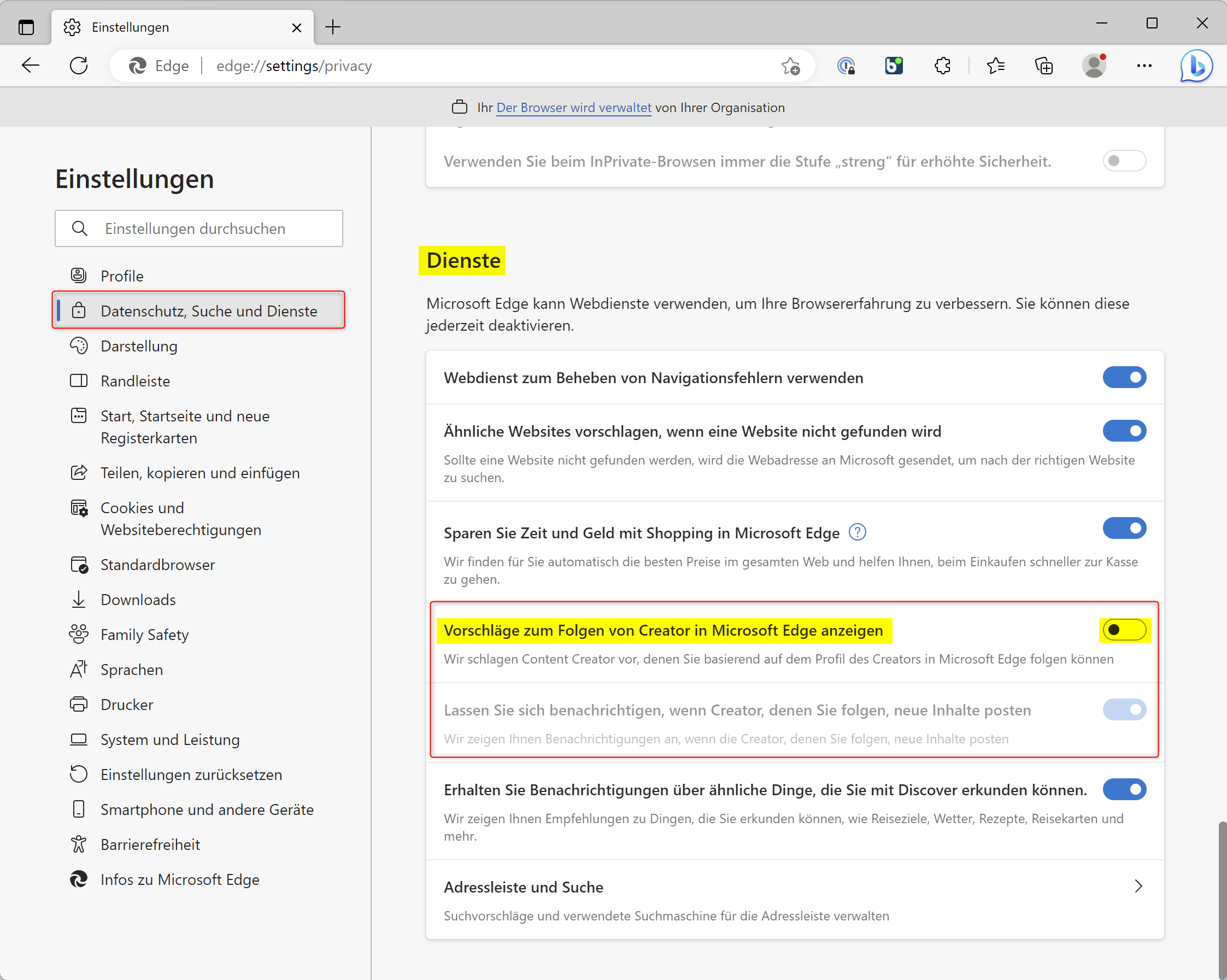The width and height of the screenshot is (1227, 980).
Task: Open the Collections icon
Action: click(x=1044, y=66)
